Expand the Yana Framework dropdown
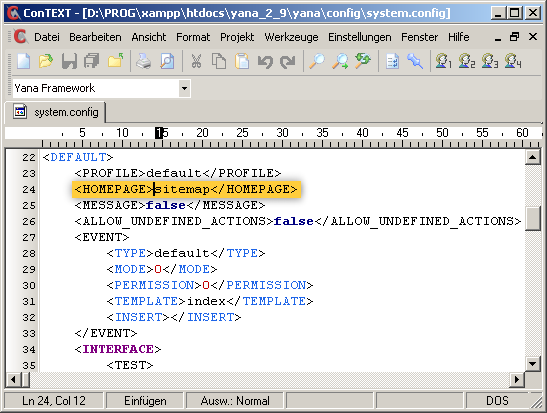 coord(185,88)
